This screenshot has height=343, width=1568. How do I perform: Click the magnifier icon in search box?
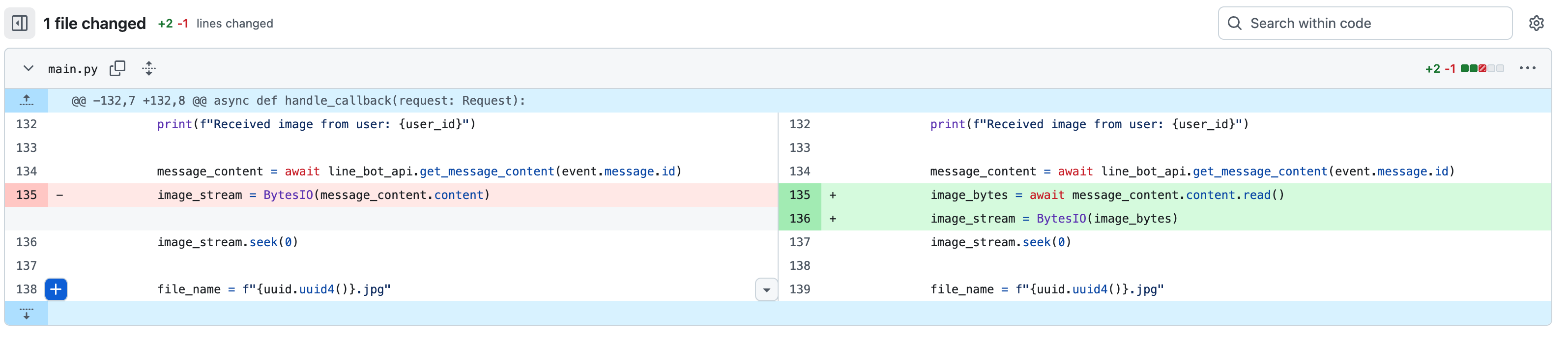pyautogui.click(x=1234, y=23)
